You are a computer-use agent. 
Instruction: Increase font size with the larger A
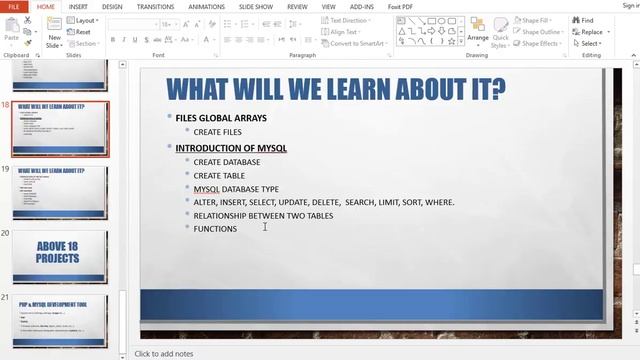click(186, 24)
